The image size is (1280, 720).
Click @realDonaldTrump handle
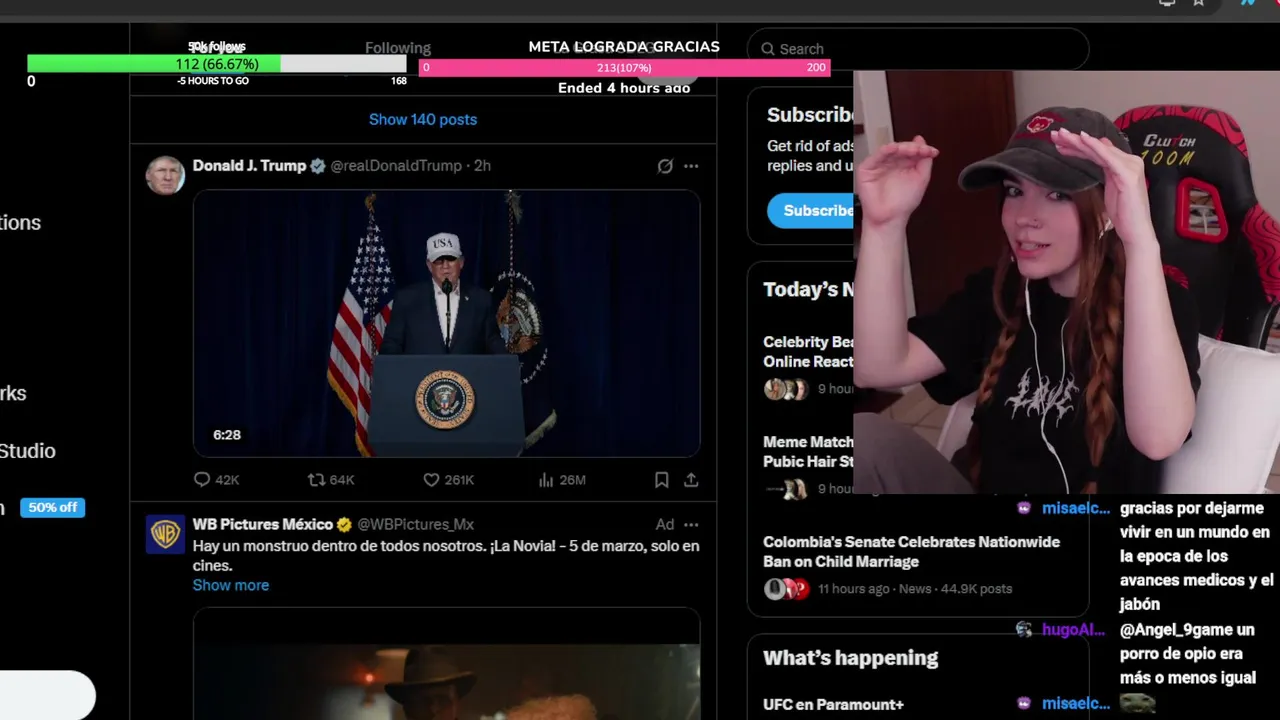396,166
